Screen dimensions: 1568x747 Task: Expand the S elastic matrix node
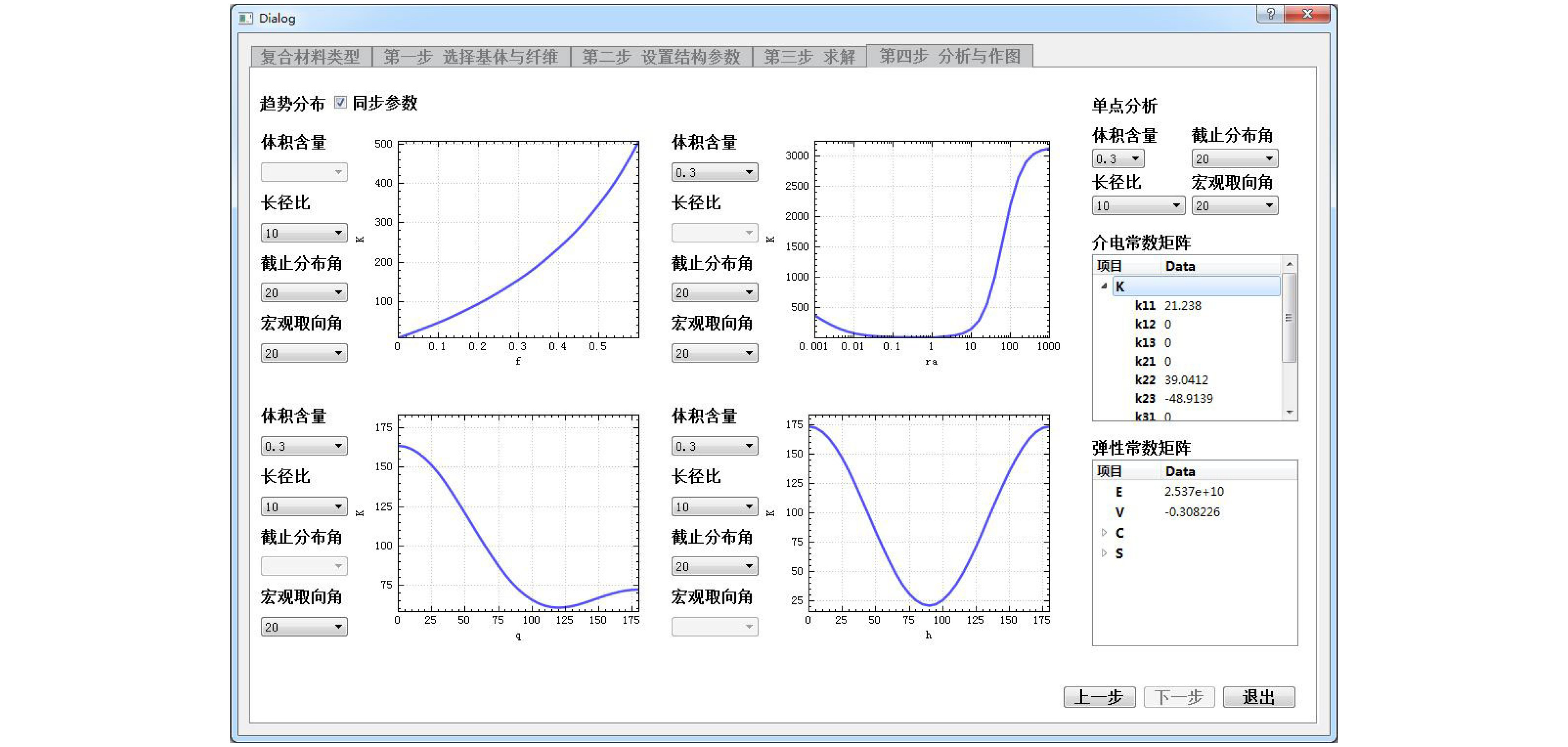point(1103,553)
